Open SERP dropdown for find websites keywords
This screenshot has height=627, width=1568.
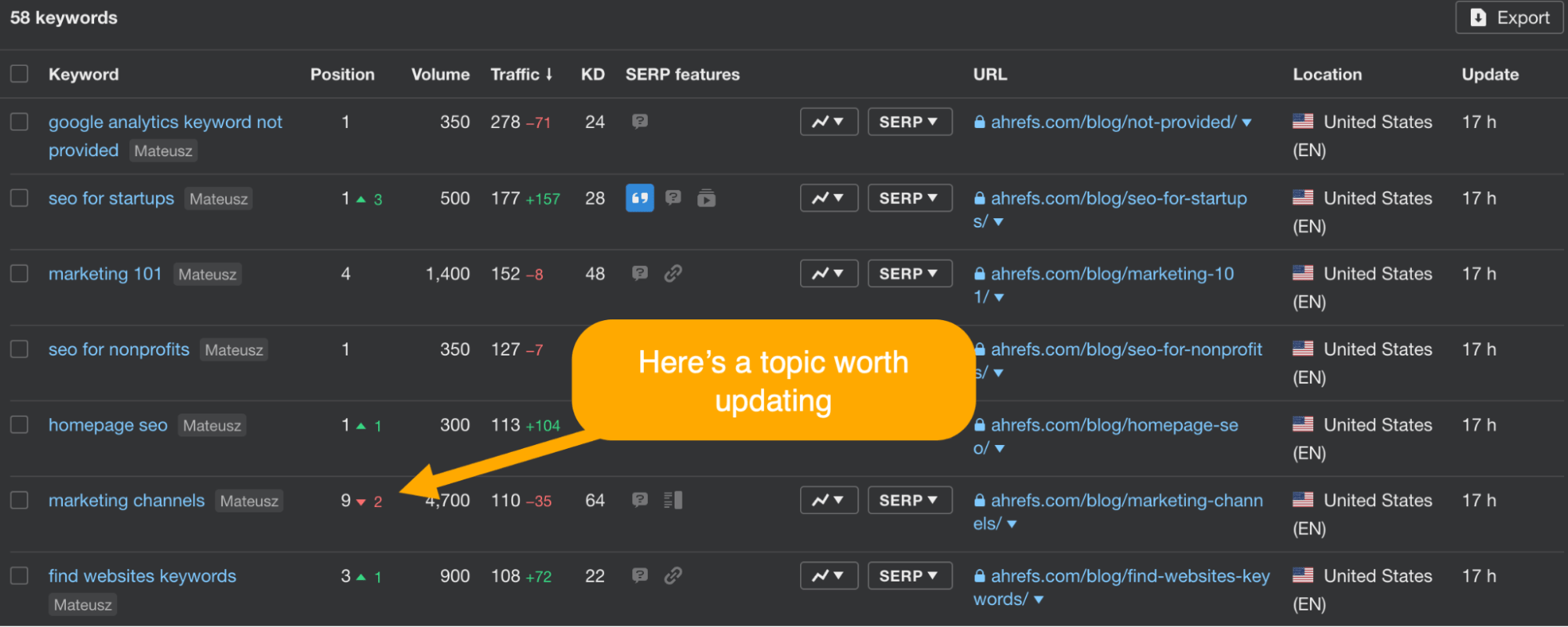[x=909, y=576]
